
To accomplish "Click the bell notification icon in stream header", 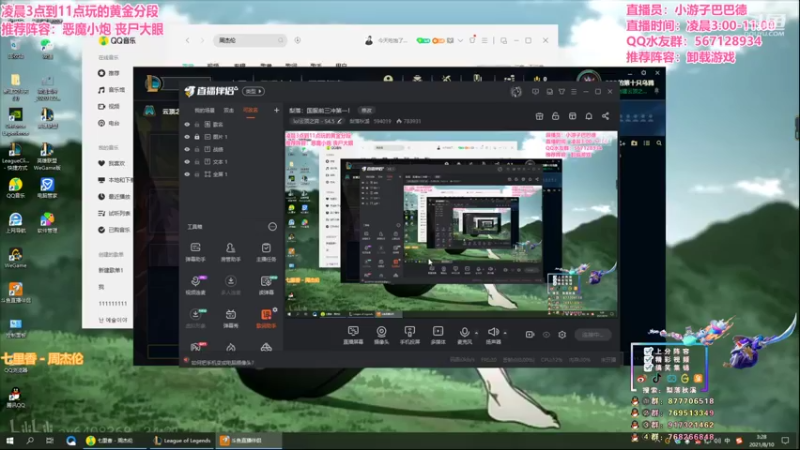I will [x=589, y=116].
